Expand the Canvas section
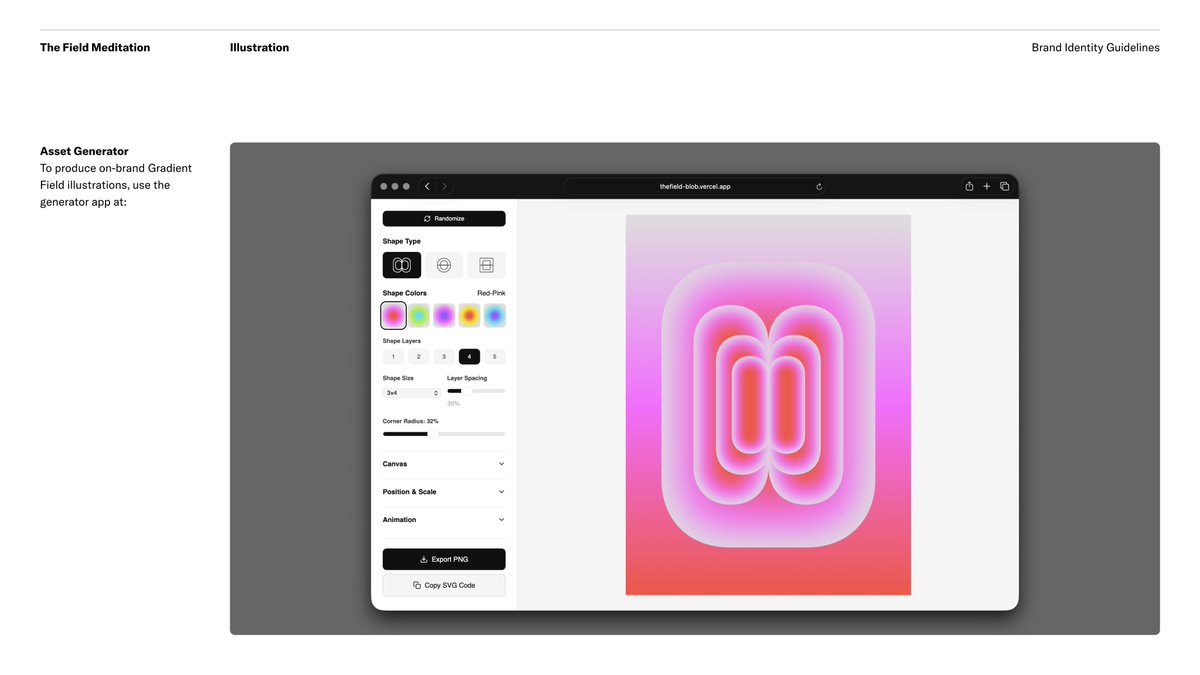This screenshot has width=1200, height=675. (444, 464)
